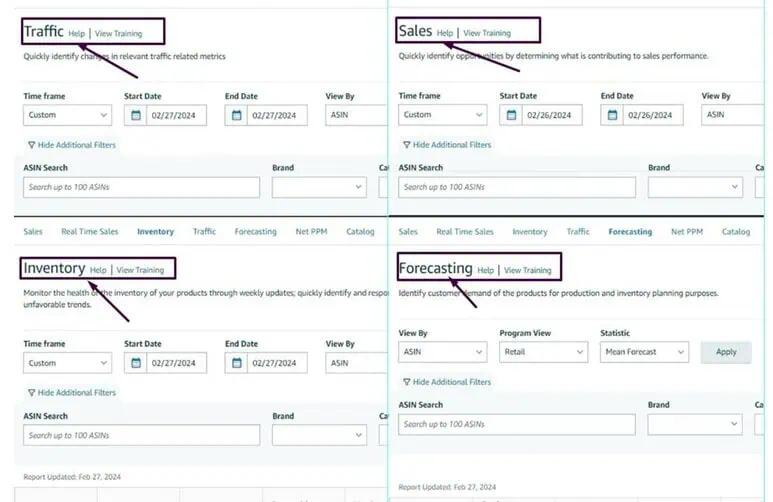Open Brand dropdown in Forecasting panel
Image resolution: width=773 pixels, height=502 pixels.
[x=695, y=424]
